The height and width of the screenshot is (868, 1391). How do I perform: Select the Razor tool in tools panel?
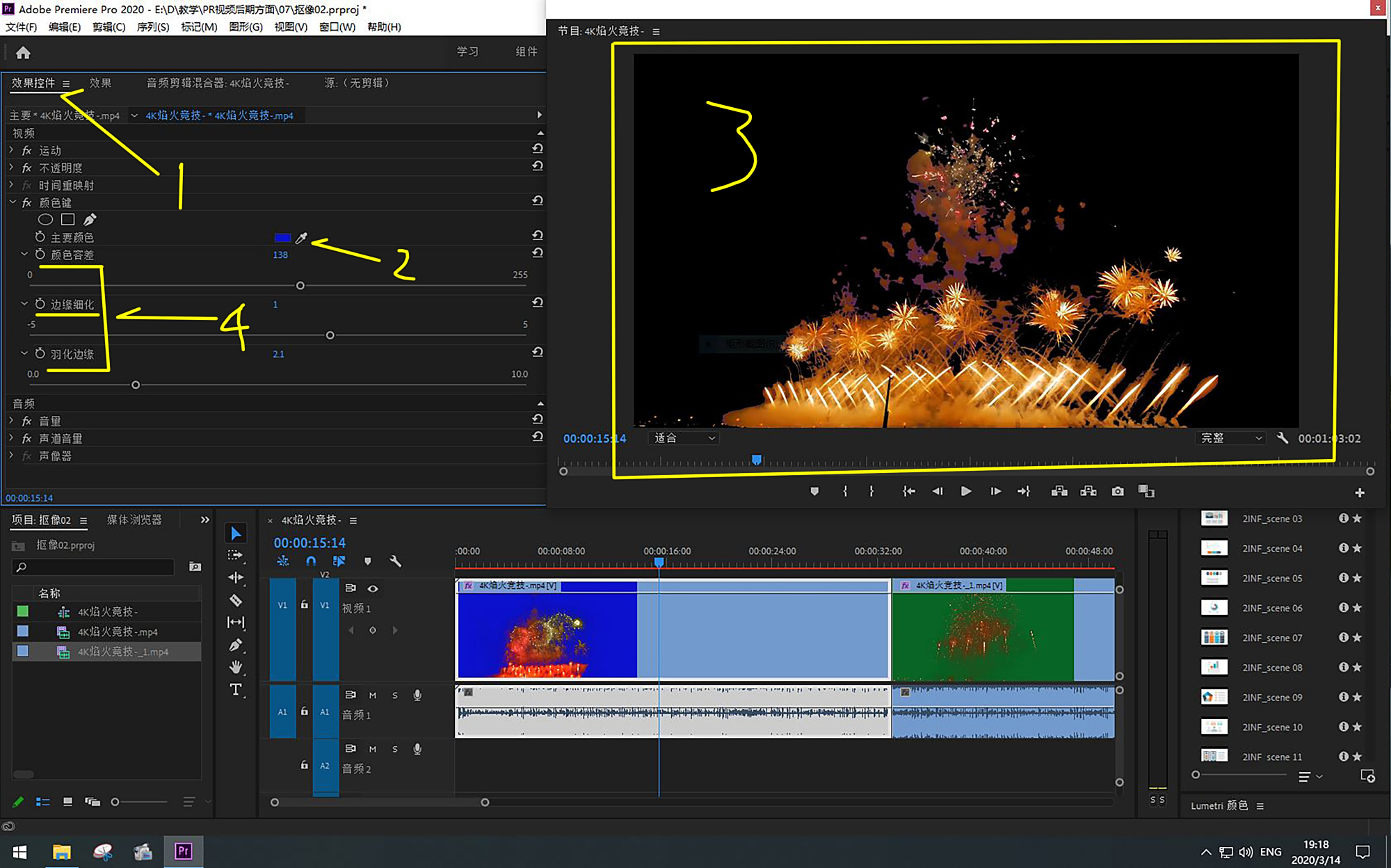tap(236, 600)
